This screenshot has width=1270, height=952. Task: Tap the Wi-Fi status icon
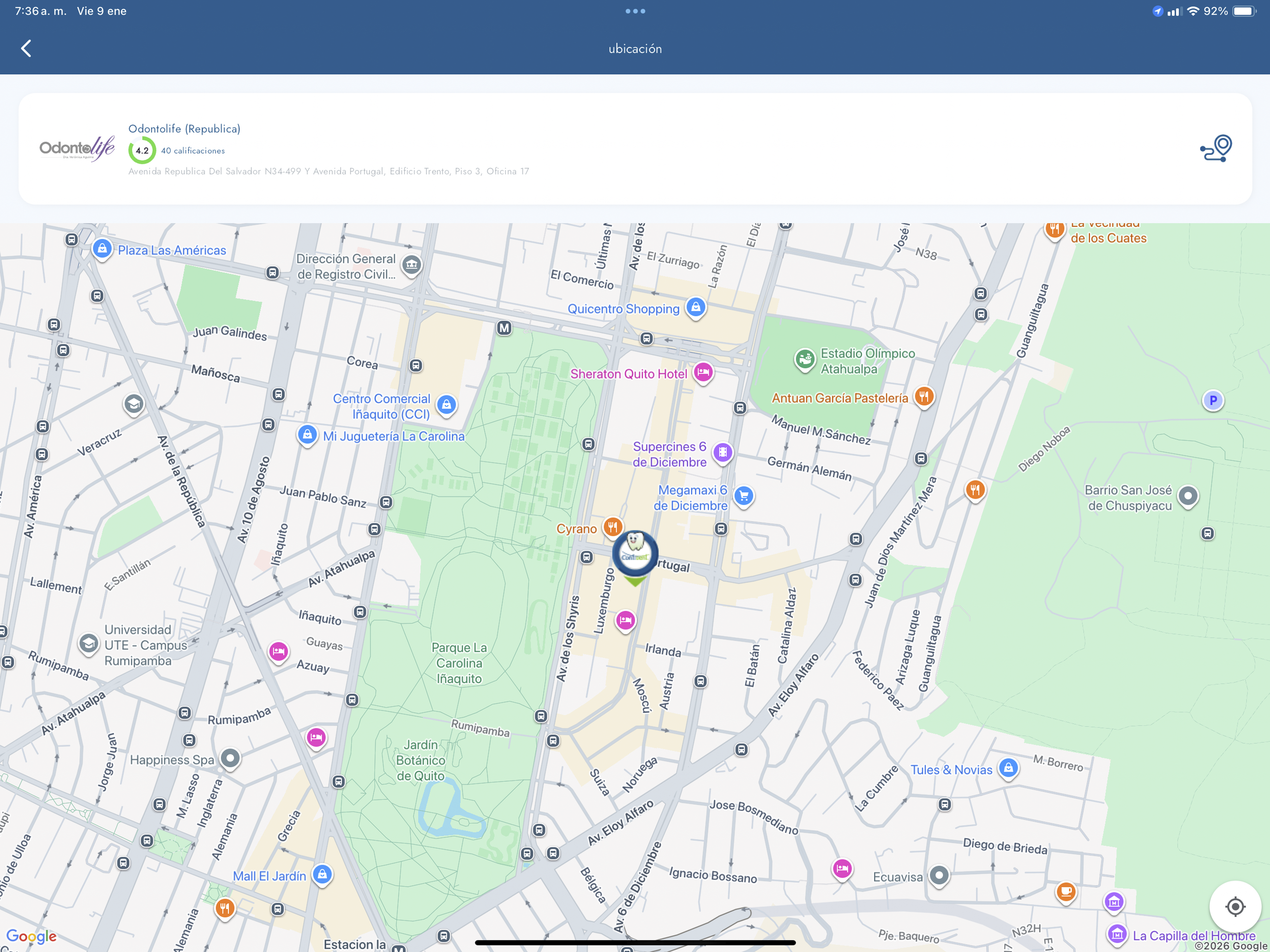pos(1192,11)
